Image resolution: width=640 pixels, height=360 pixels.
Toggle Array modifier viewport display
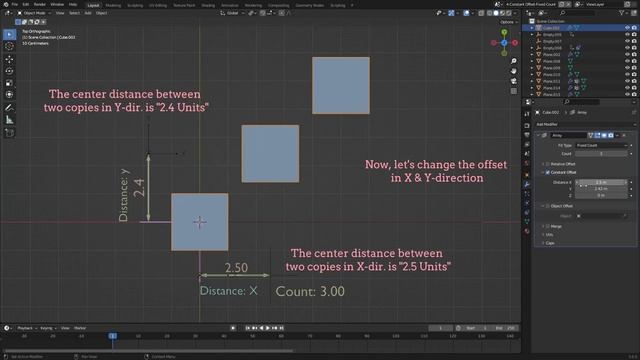pyautogui.click(x=604, y=135)
